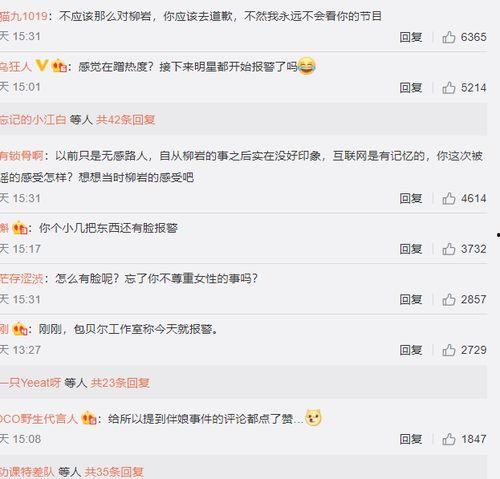The height and width of the screenshot is (479, 500).
Task: Like the comment with 2857 likes
Action: point(449,299)
